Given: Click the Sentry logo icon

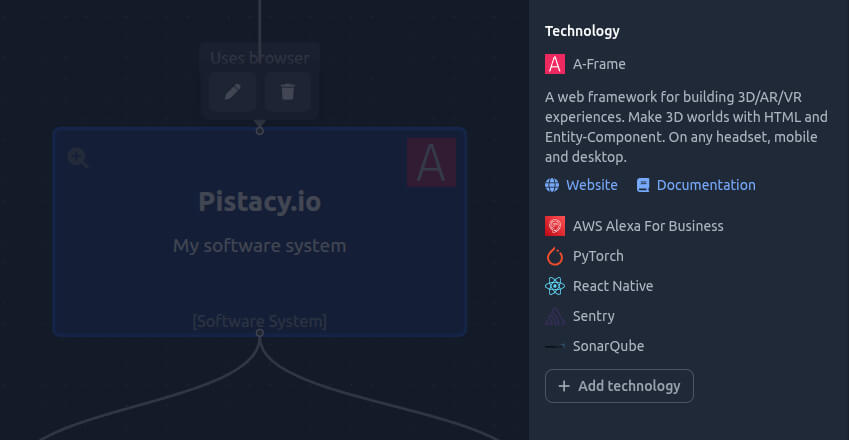Looking at the screenshot, I should click(554, 316).
